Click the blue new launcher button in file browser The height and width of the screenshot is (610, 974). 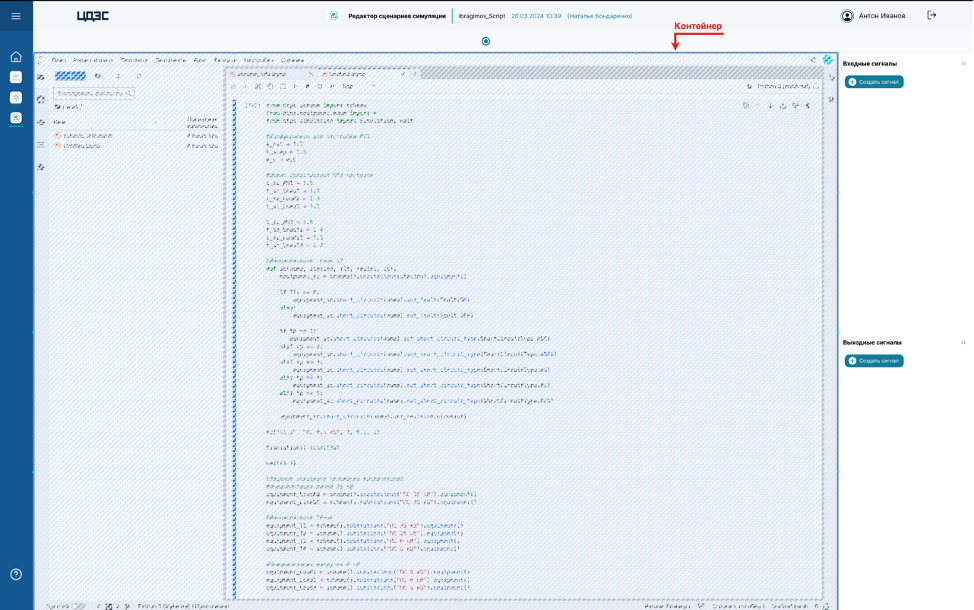click(70, 76)
